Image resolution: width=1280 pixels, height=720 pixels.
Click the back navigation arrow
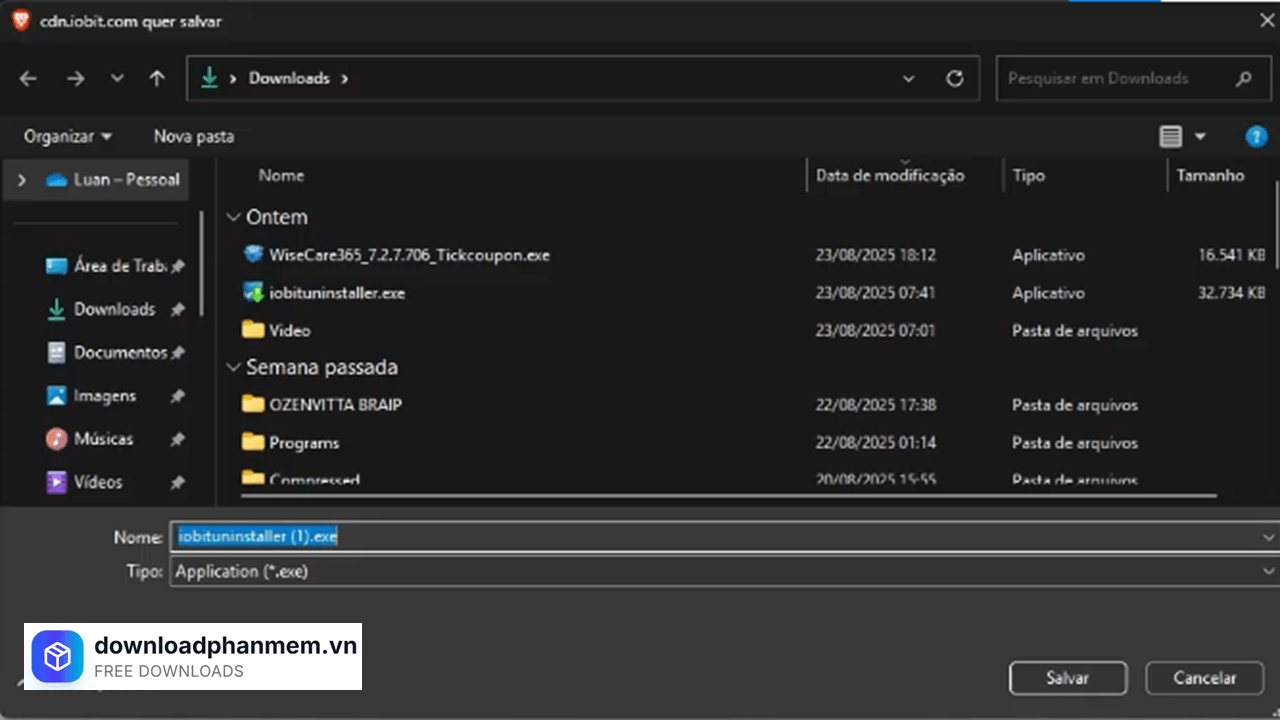tap(27, 78)
